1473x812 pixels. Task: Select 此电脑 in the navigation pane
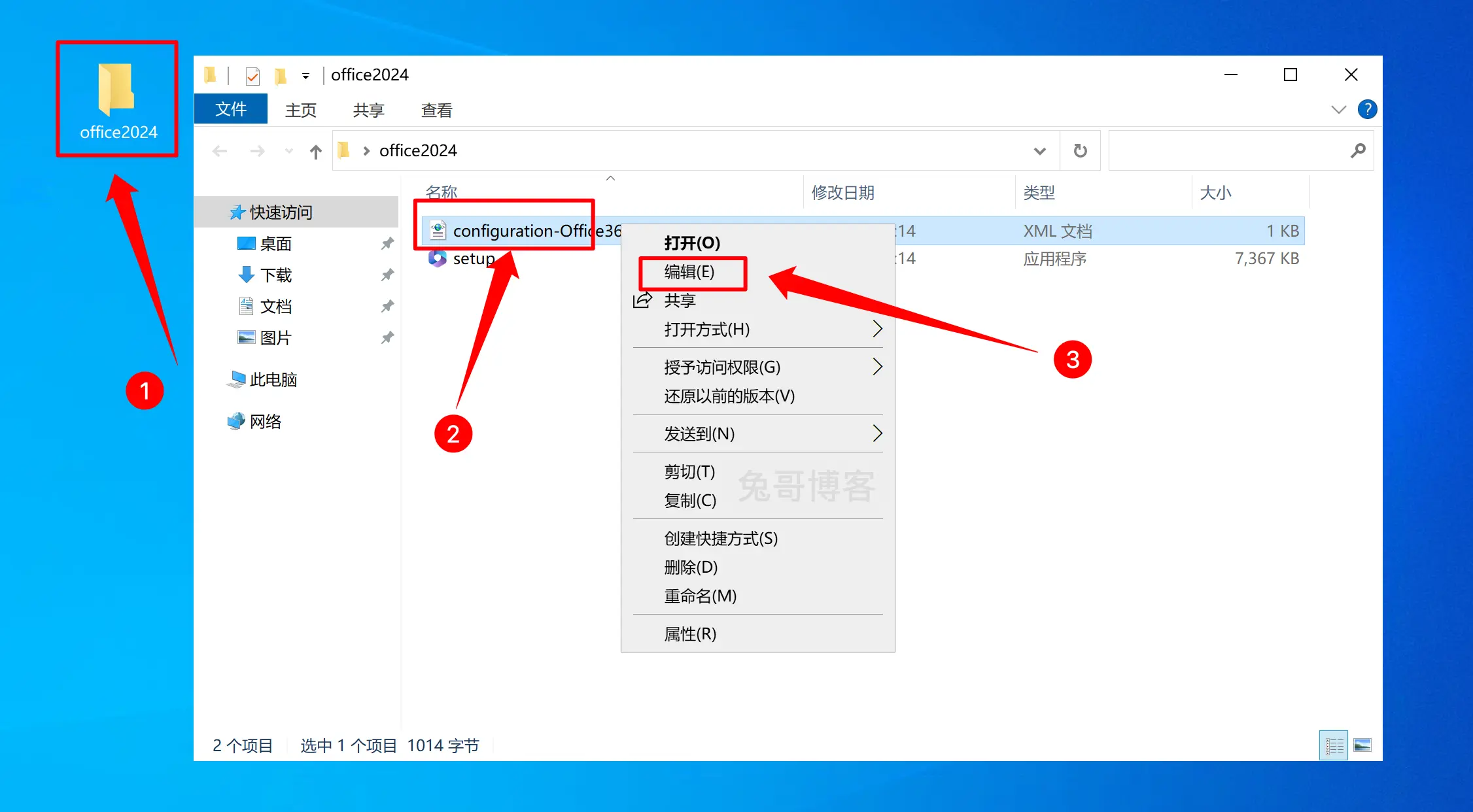273,379
